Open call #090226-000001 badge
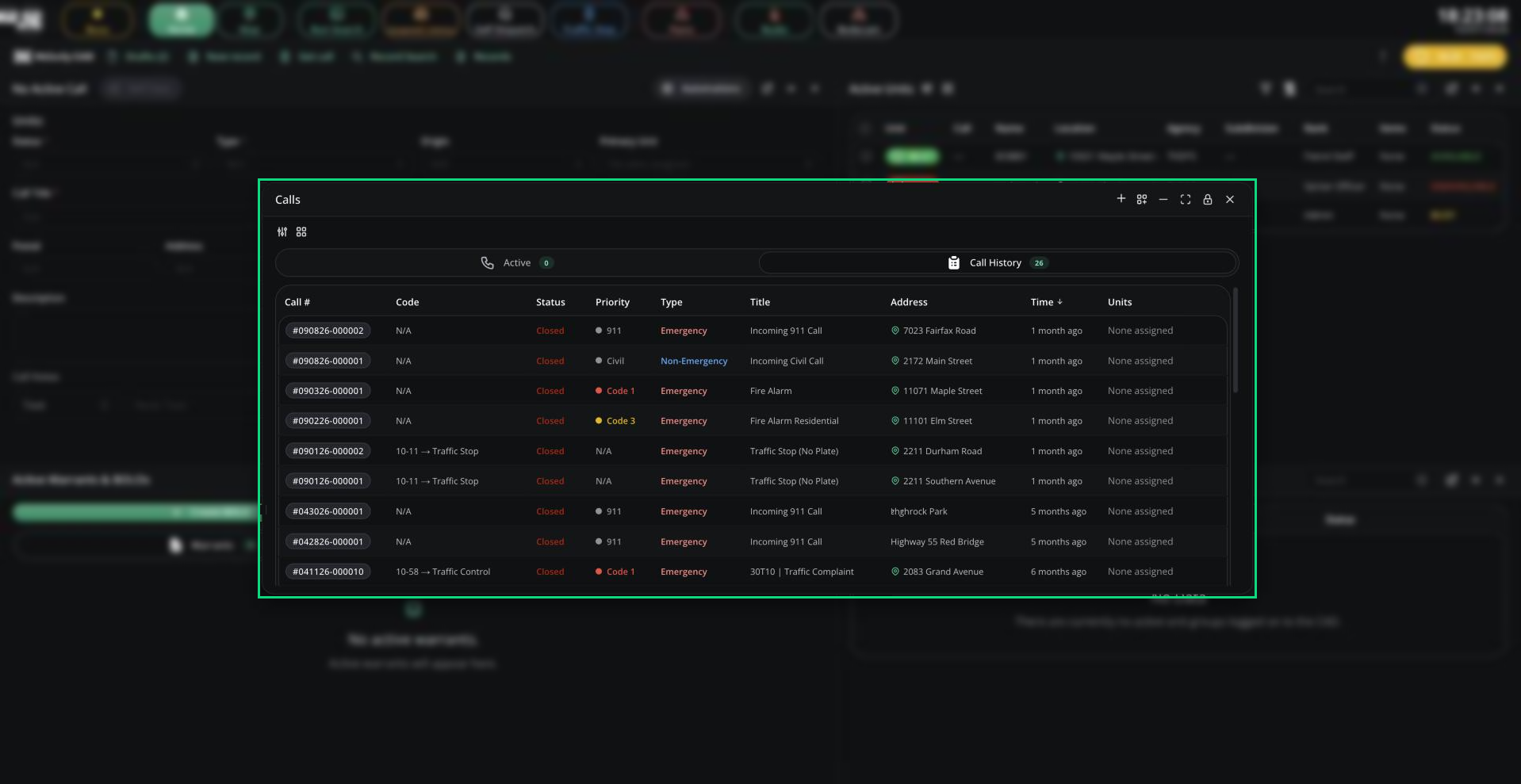 click(x=328, y=421)
